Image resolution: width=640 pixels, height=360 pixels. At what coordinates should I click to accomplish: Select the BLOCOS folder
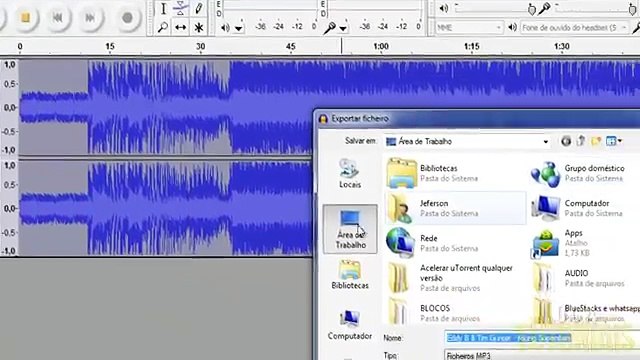tap(455, 313)
